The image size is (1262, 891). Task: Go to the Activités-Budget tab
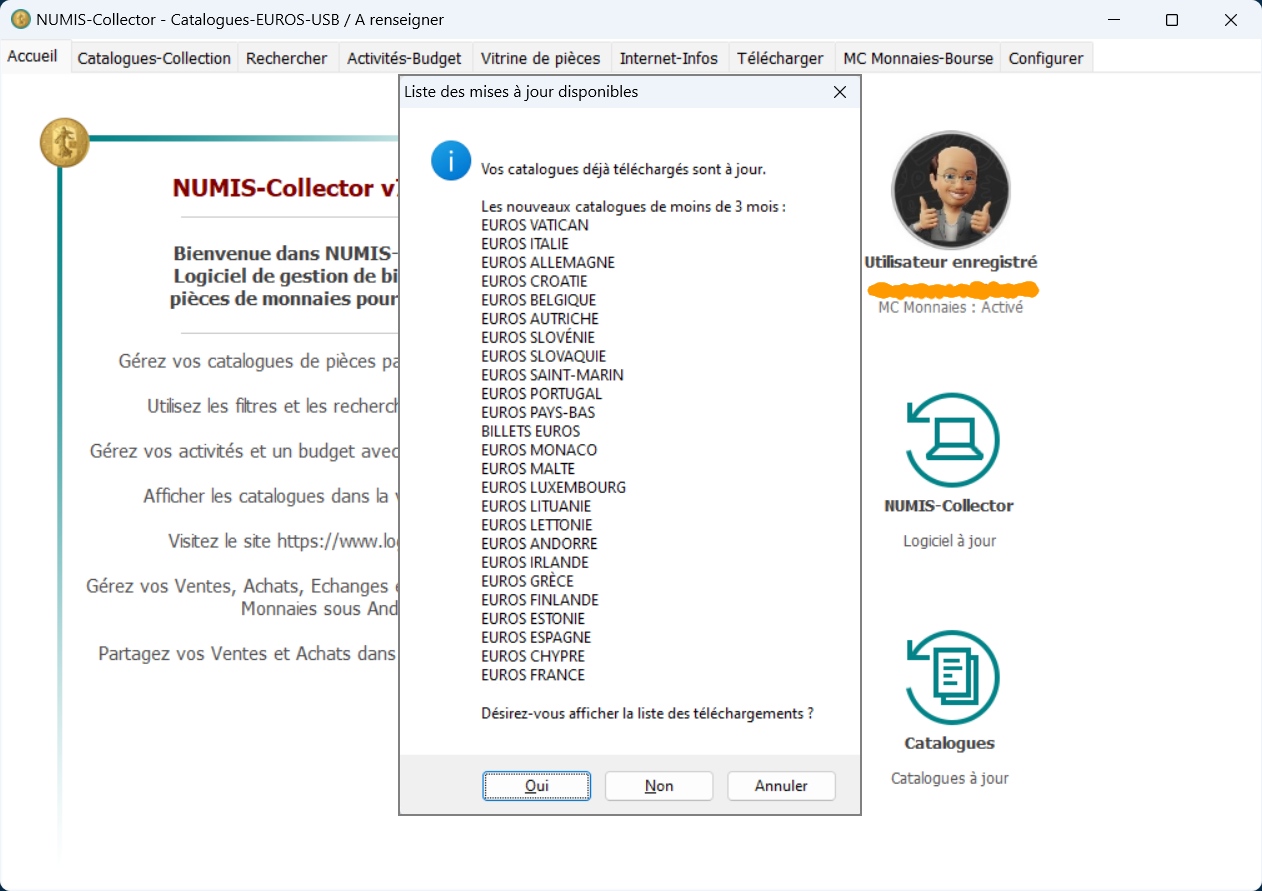405,58
